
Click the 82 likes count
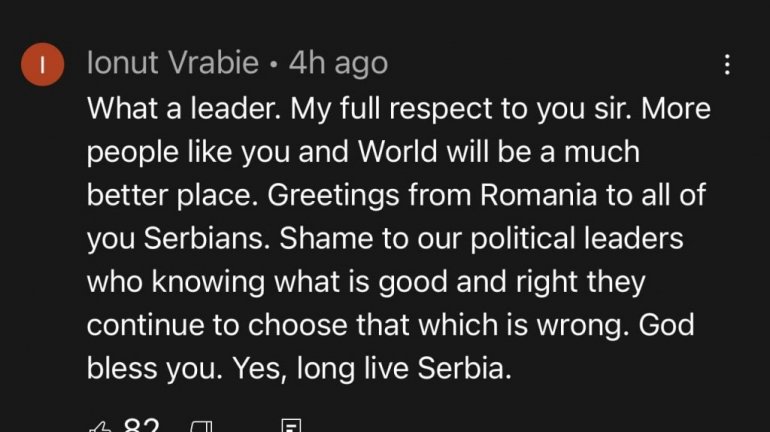[x=141, y=427]
